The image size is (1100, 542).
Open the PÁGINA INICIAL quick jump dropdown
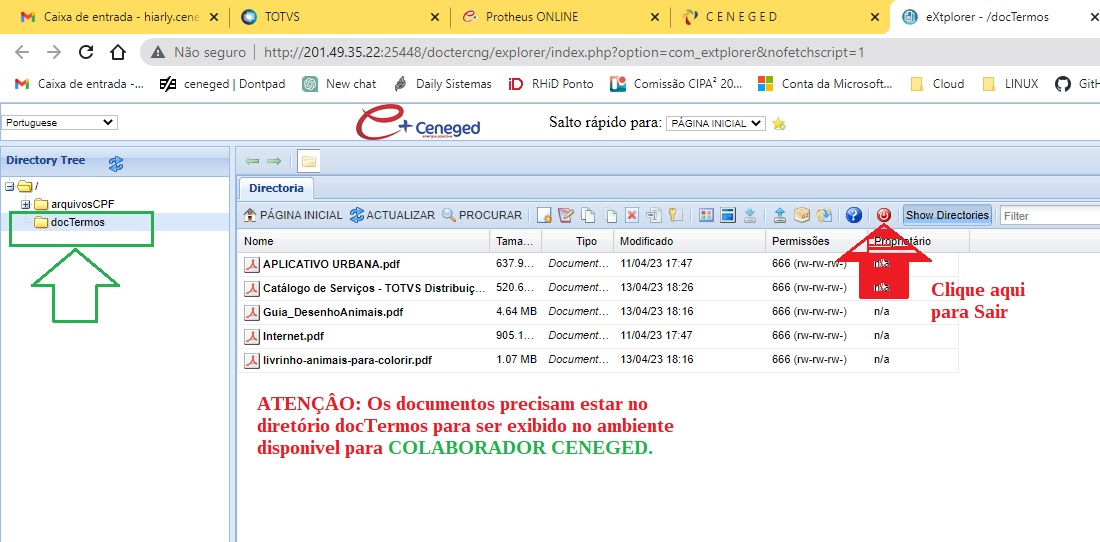(x=715, y=123)
